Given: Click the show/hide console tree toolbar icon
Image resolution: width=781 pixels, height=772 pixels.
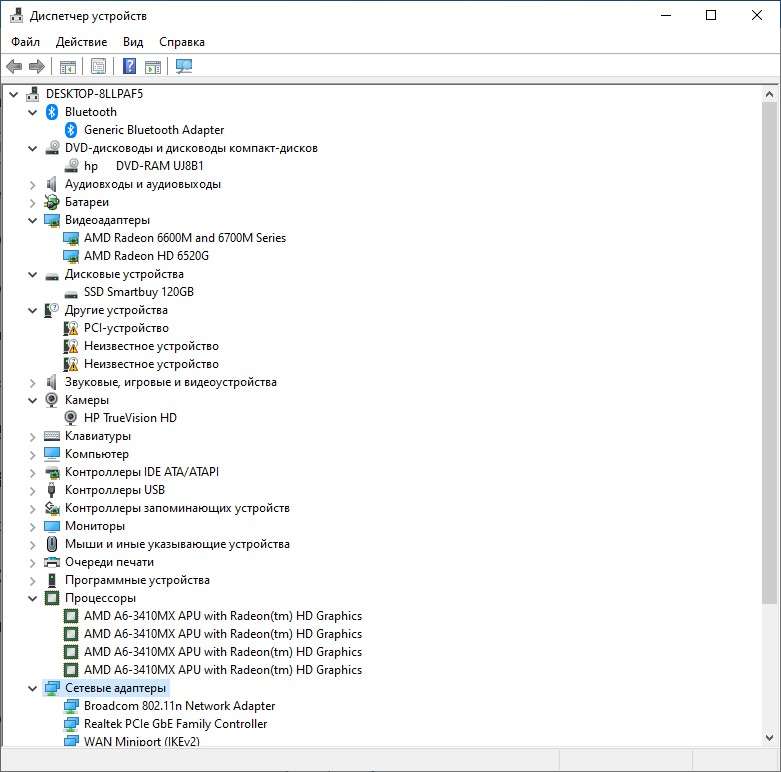Looking at the screenshot, I should click(x=68, y=66).
